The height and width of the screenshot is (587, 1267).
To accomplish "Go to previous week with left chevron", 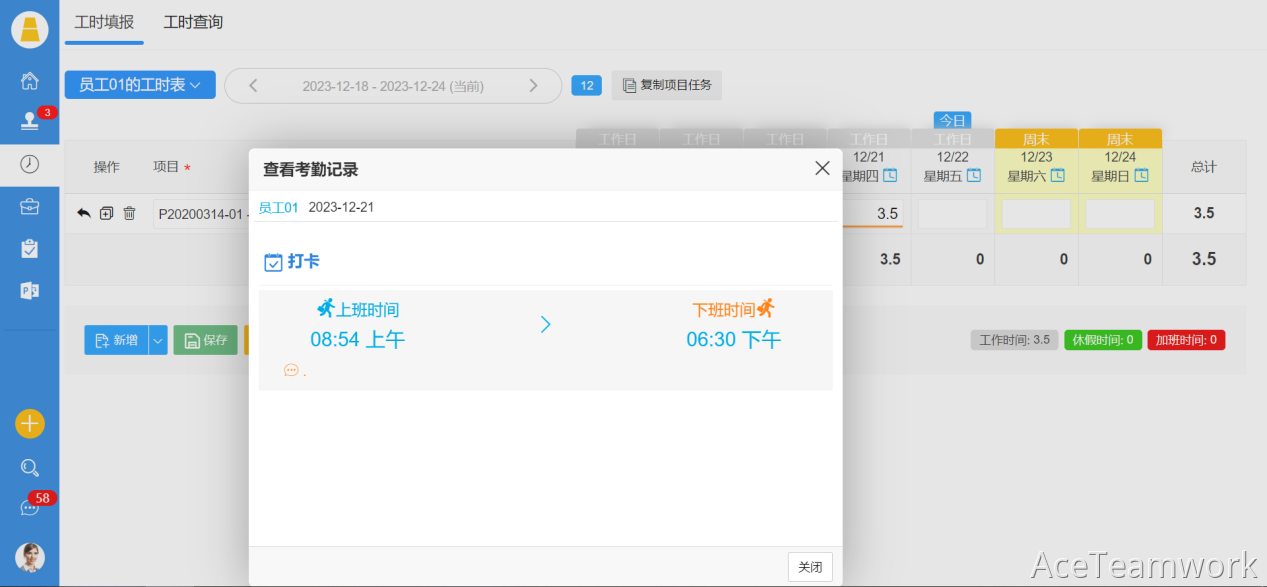I will click(x=253, y=86).
